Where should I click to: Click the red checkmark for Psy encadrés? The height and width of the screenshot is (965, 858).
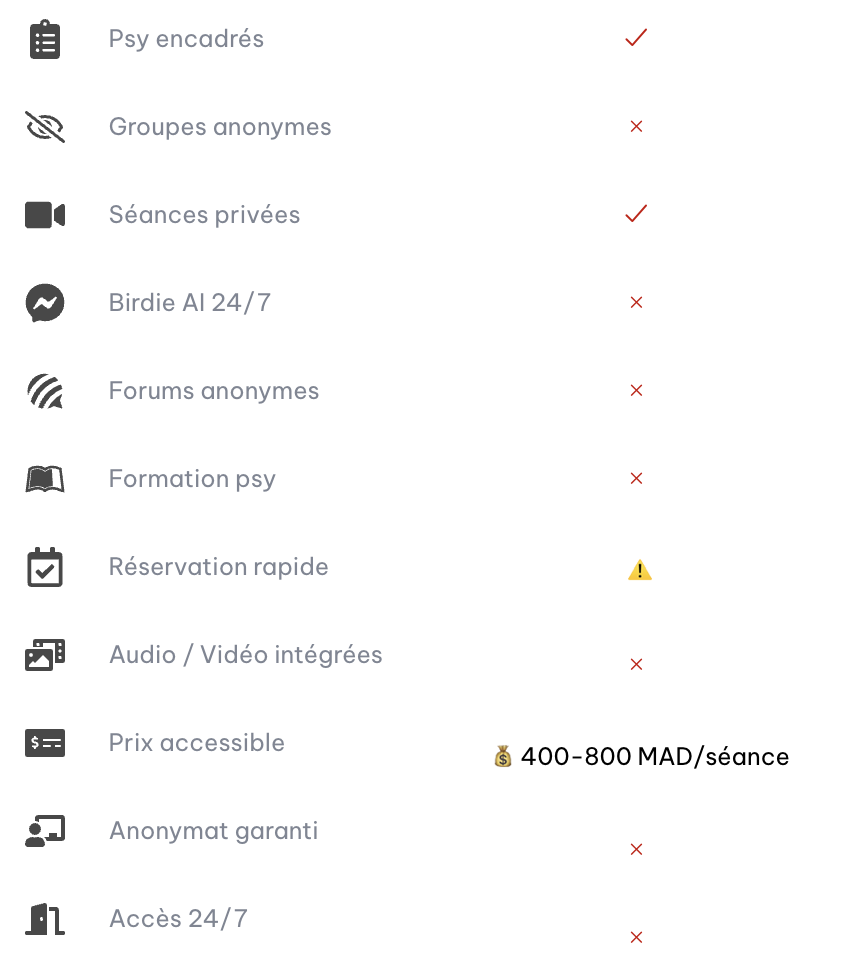coord(636,38)
